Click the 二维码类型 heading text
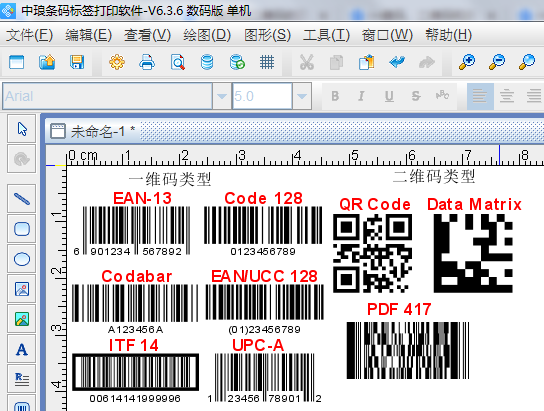544x411 pixels. pyautogui.click(x=434, y=177)
